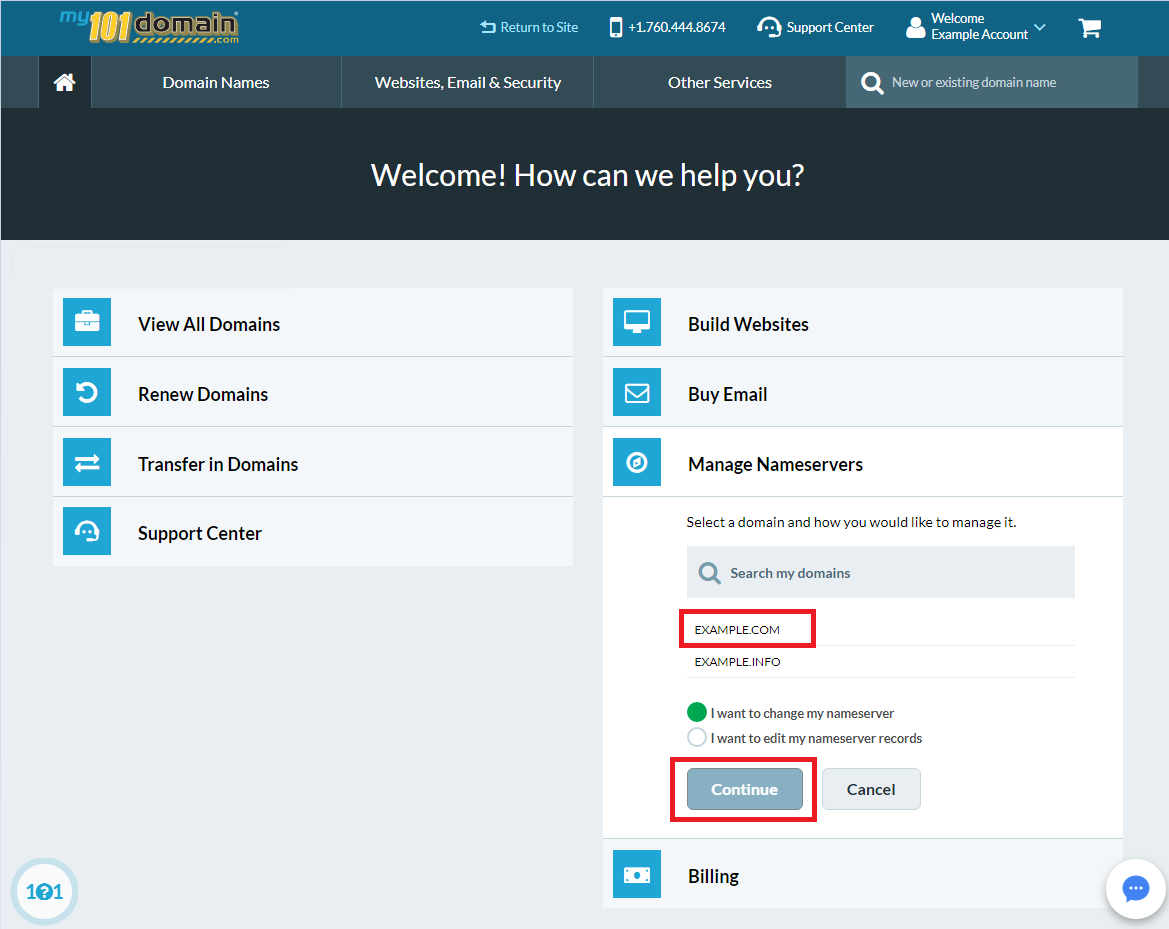1169x929 pixels.
Task: Select "I want to edit my nameserver records"
Action: 697,738
